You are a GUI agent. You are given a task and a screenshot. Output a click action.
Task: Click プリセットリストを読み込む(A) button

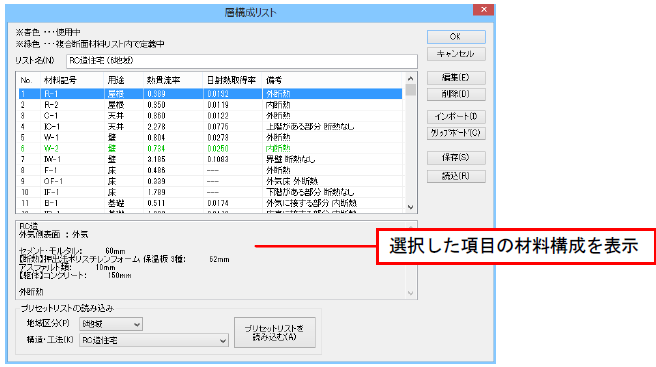point(275,333)
